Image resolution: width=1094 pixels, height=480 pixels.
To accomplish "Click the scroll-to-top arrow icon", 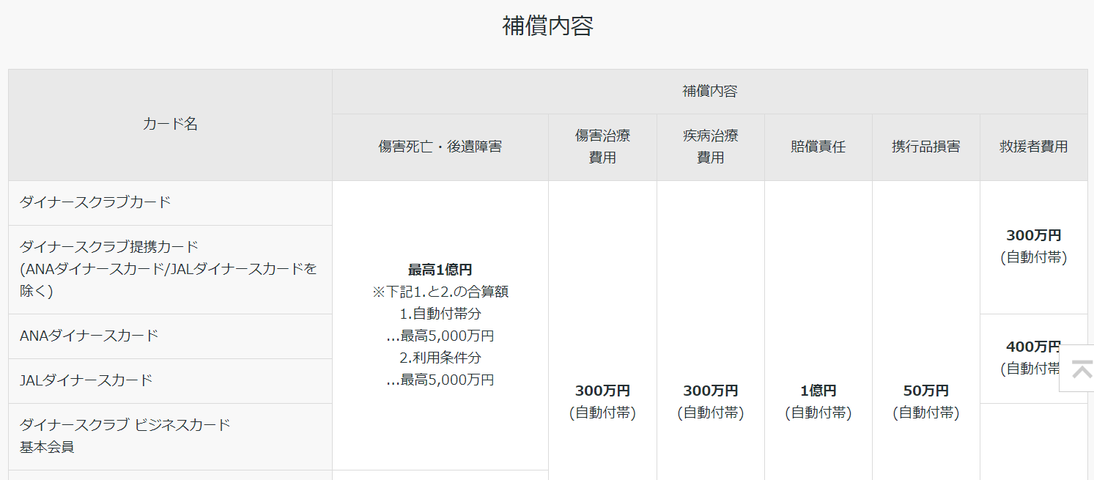I will pyautogui.click(x=1080, y=368).
